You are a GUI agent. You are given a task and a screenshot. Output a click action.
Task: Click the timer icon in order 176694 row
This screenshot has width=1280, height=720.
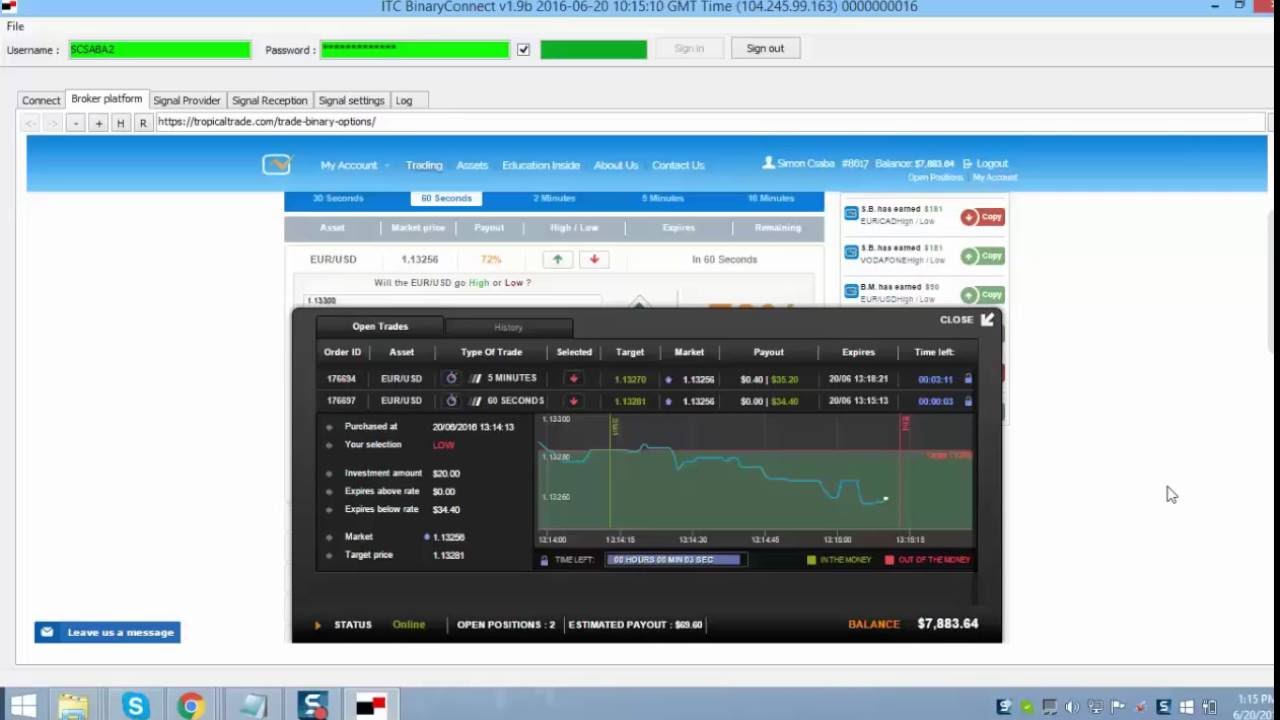pos(451,378)
